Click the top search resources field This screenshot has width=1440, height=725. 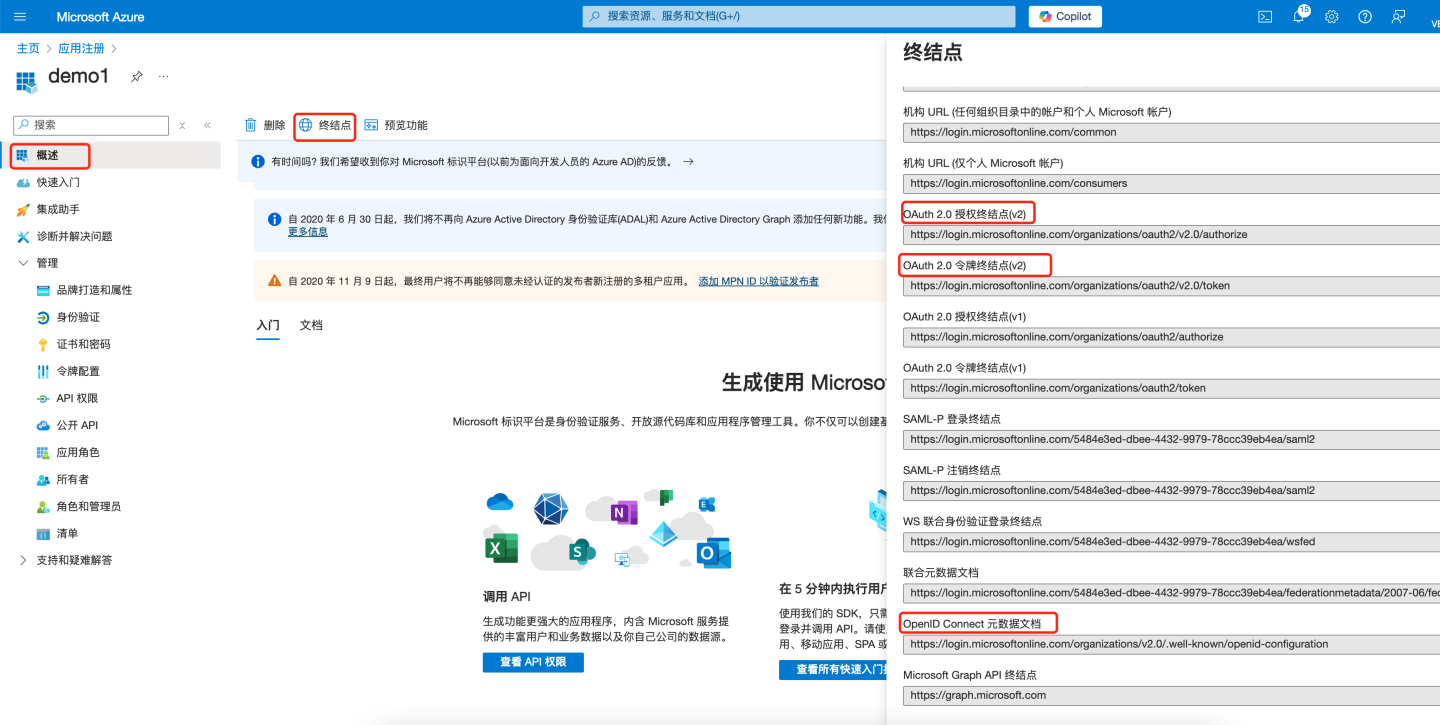tap(799, 16)
